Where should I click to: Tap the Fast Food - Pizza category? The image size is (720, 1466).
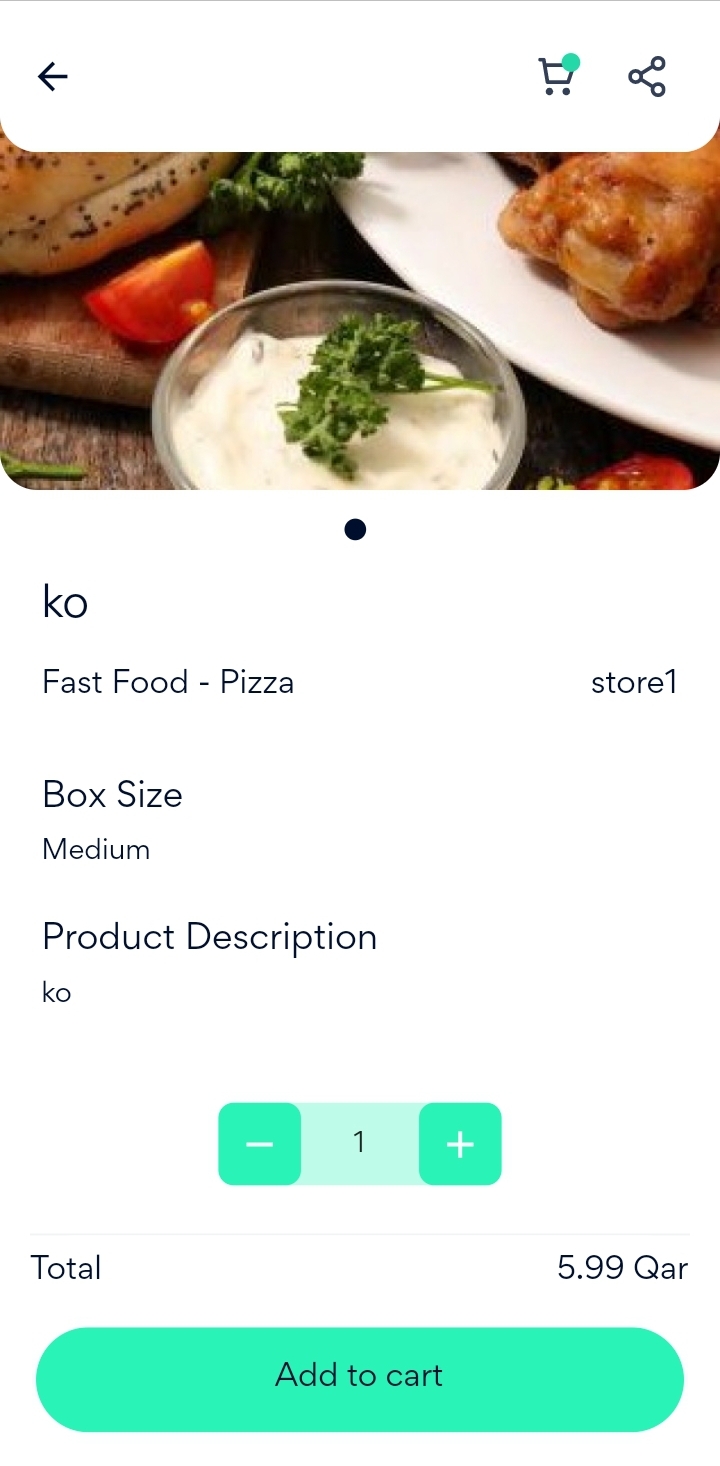168,683
